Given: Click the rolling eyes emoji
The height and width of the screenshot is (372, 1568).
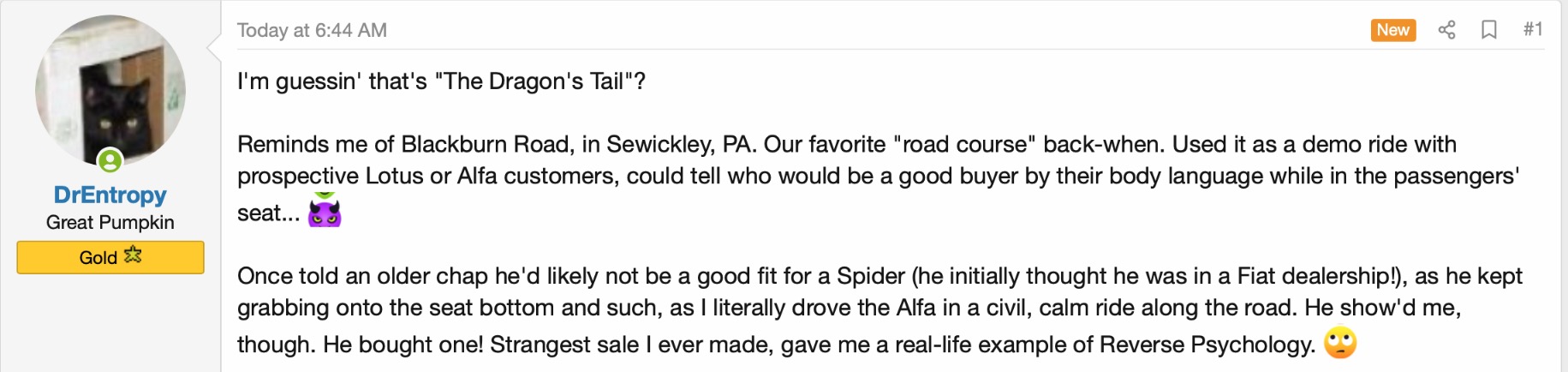Looking at the screenshot, I should coord(1340,344).
